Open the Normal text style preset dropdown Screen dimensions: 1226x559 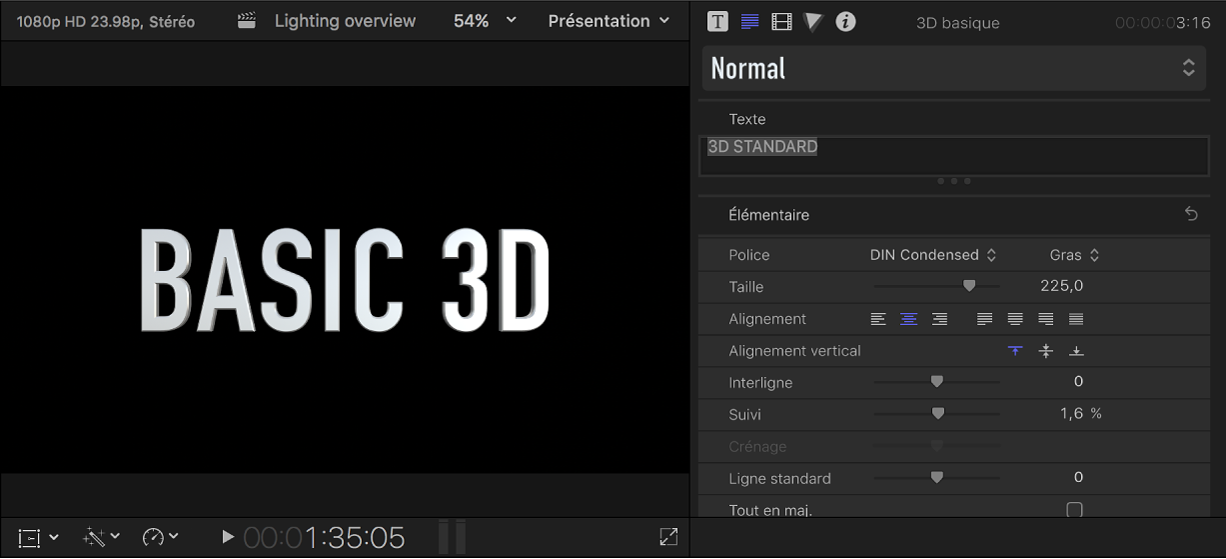coord(953,68)
